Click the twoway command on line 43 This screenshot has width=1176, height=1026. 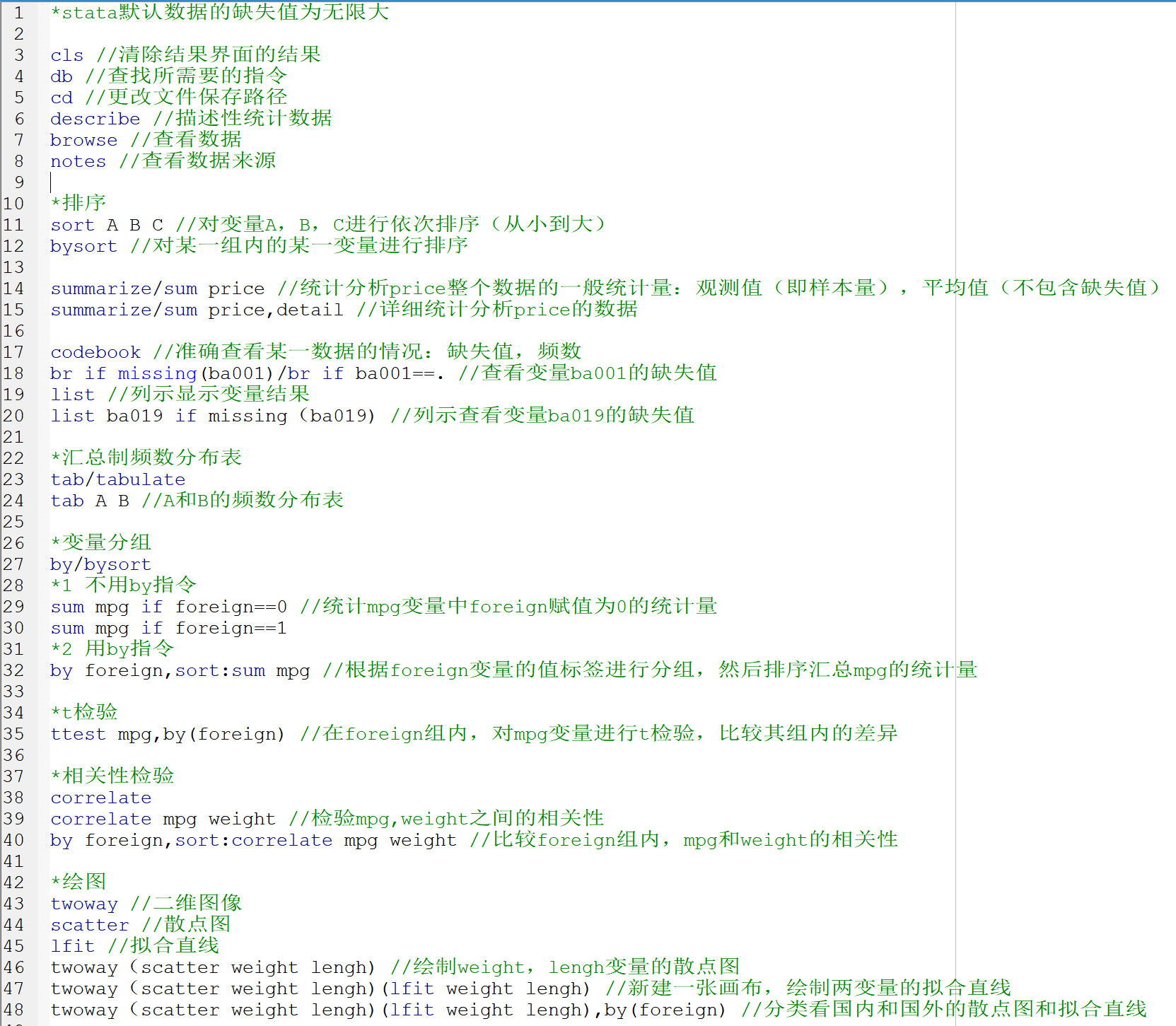[x=83, y=904]
